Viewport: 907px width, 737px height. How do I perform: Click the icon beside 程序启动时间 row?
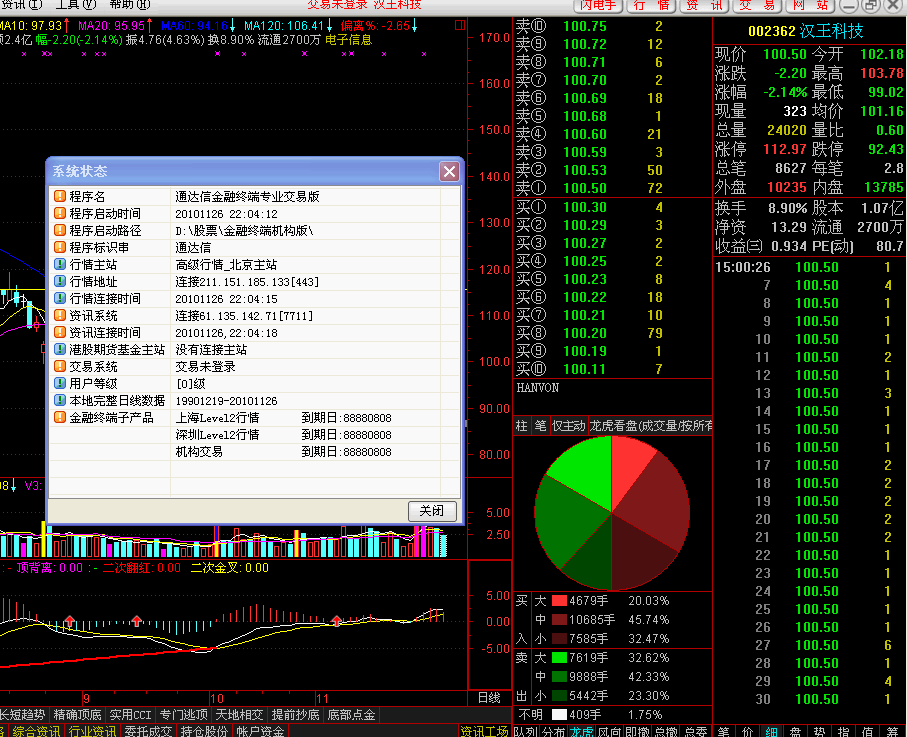tap(60, 213)
